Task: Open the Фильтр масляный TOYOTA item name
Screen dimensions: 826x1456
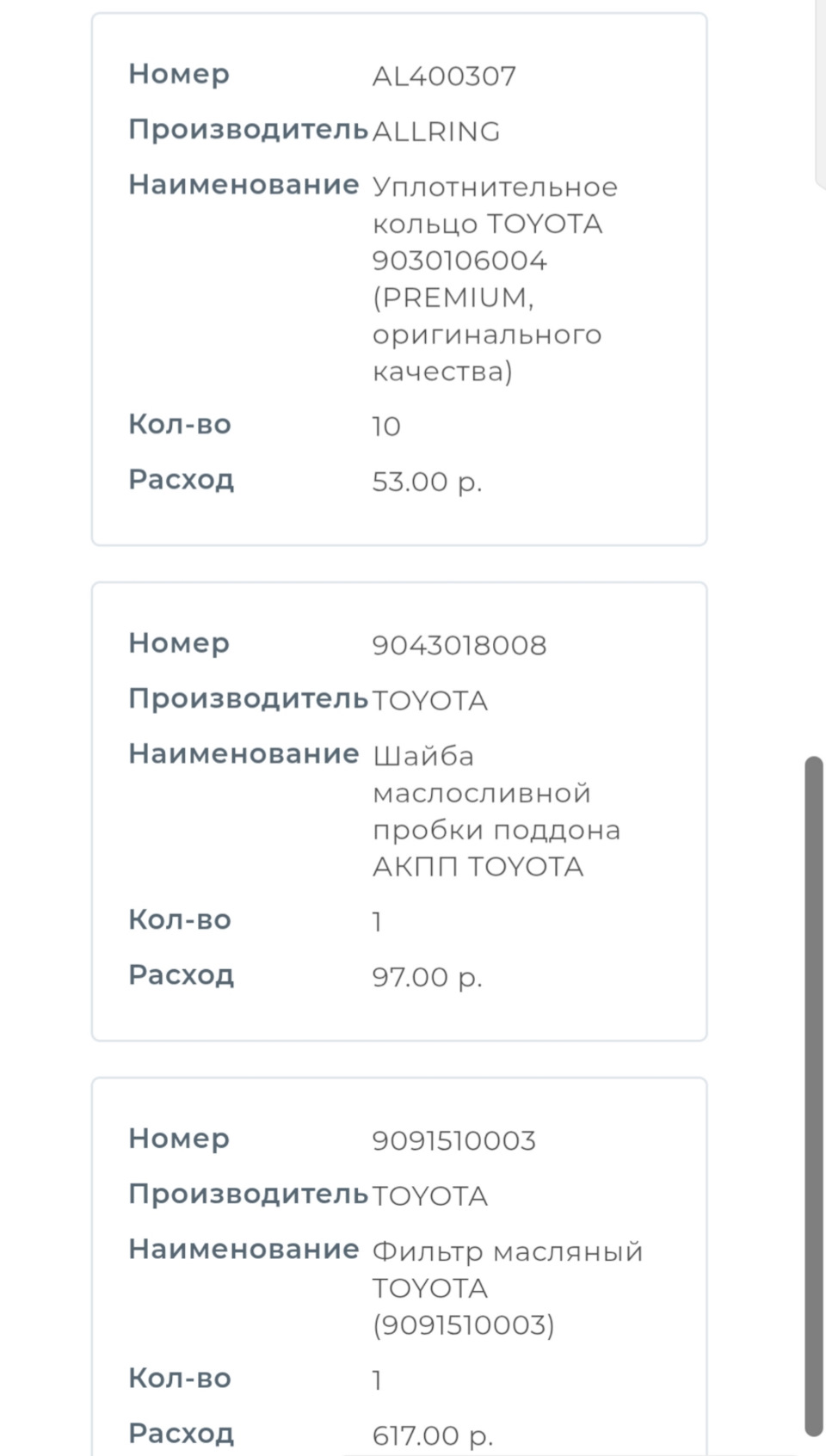Action: pyautogui.click(x=507, y=1287)
